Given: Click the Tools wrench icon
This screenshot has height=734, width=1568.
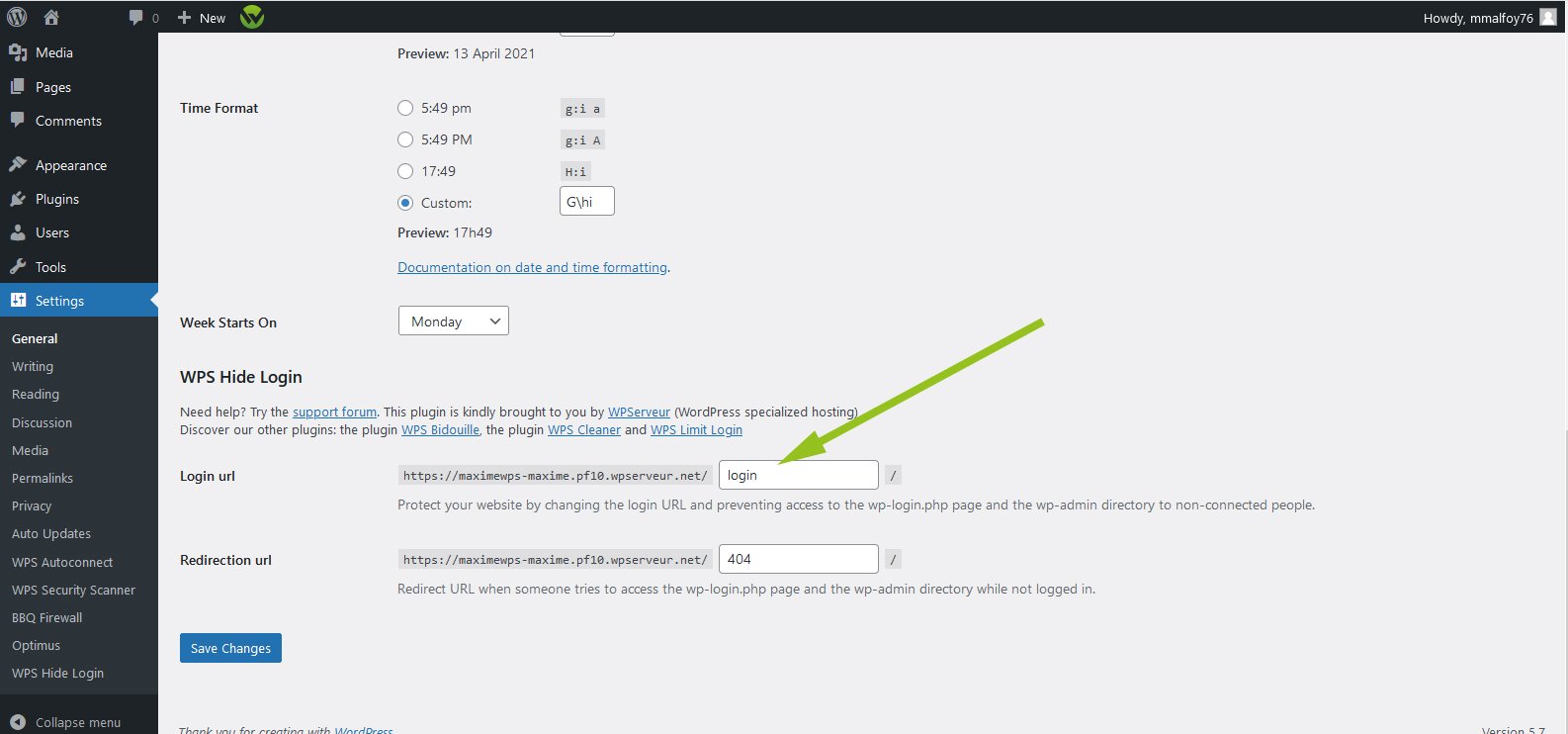Looking at the screenshot, I should [18, 267].
